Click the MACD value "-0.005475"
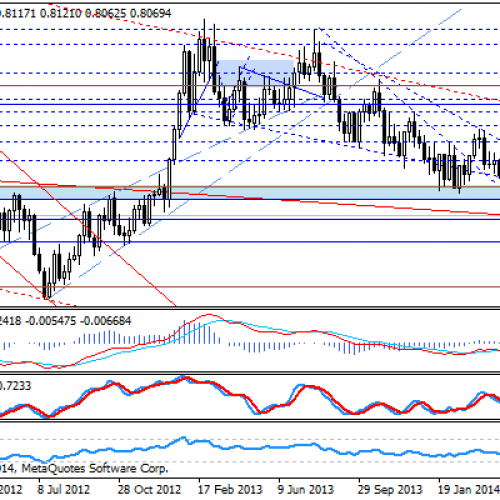 [51, 321]
